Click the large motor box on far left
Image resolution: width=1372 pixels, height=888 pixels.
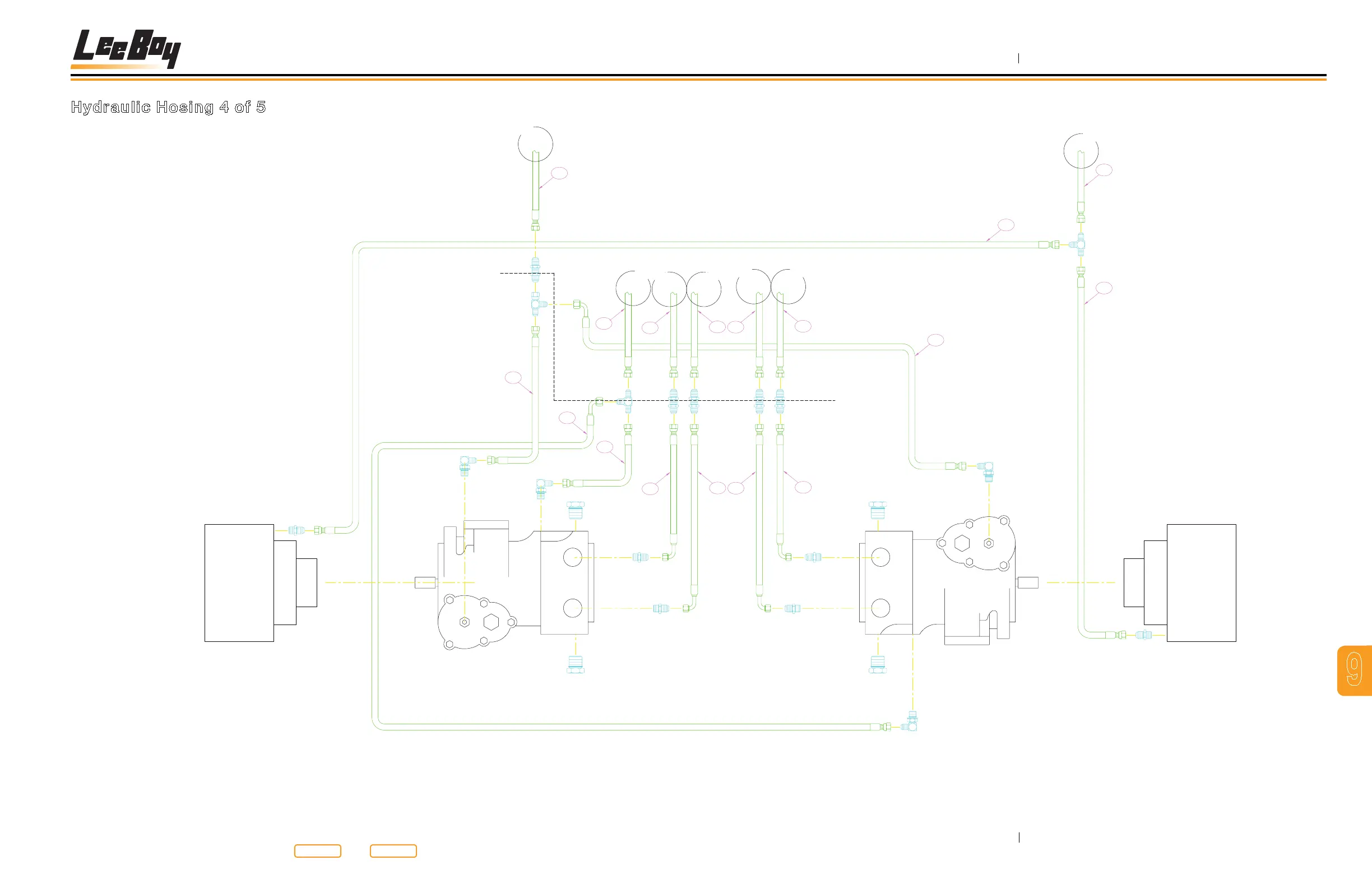(x=239, y=582)
